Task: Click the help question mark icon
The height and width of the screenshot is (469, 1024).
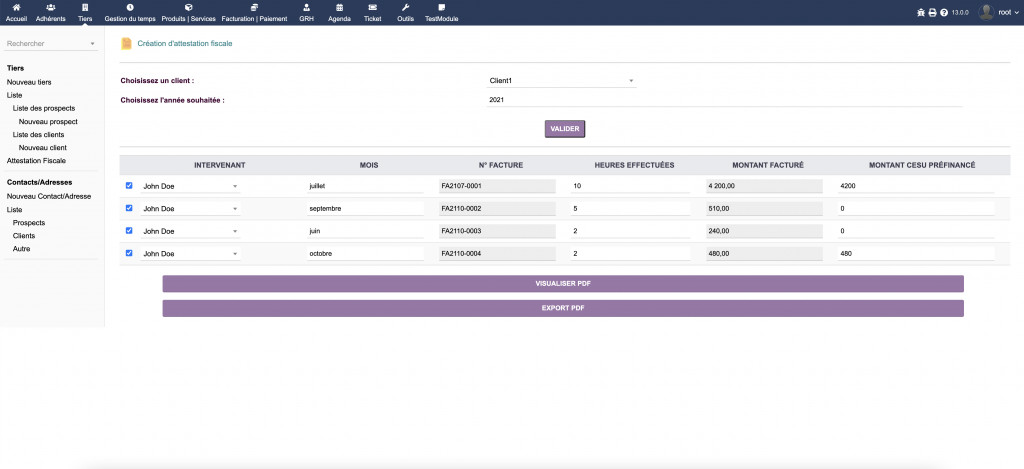Action: tap(944, 12)
